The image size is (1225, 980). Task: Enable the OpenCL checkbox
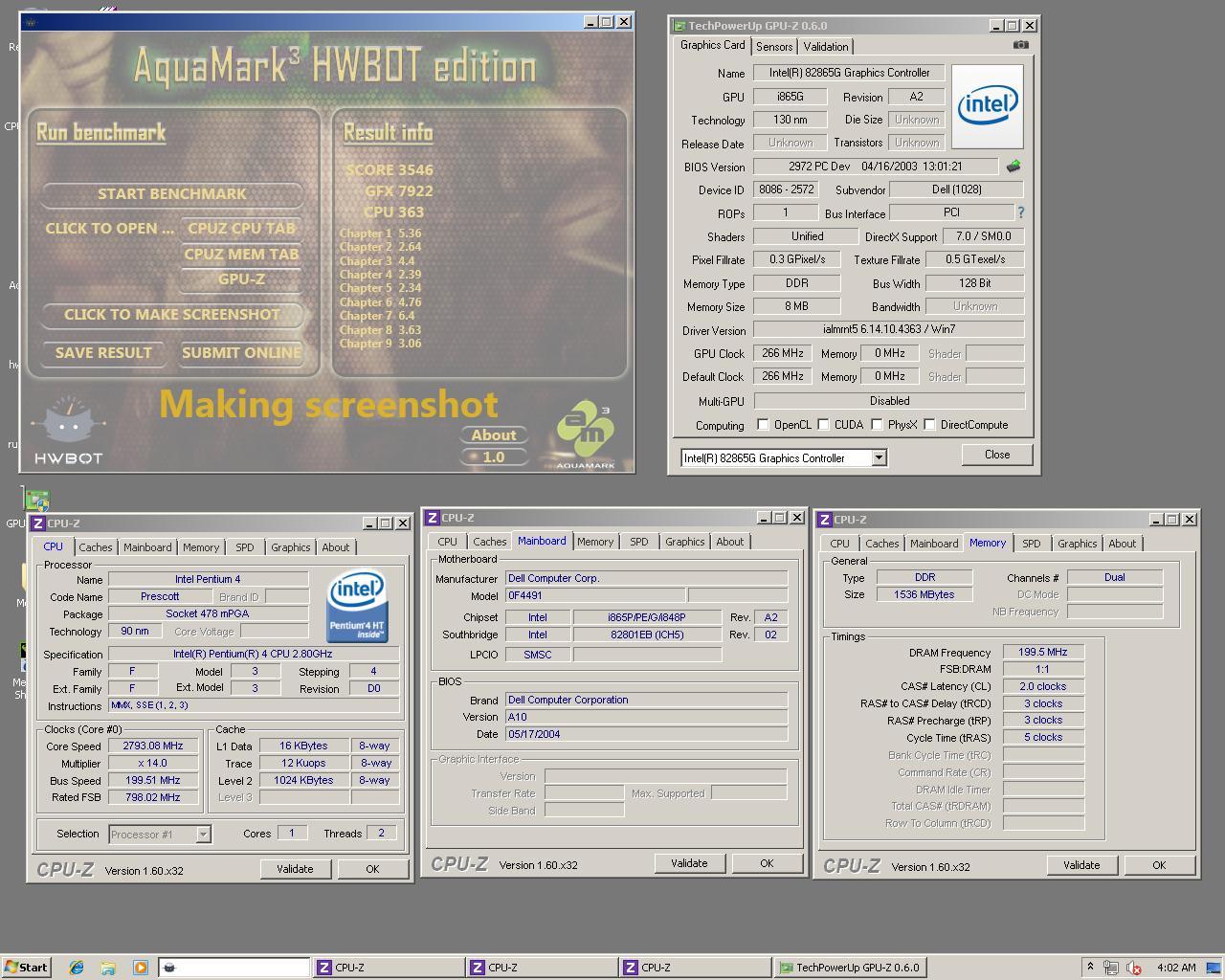click(x=763, y=425)
